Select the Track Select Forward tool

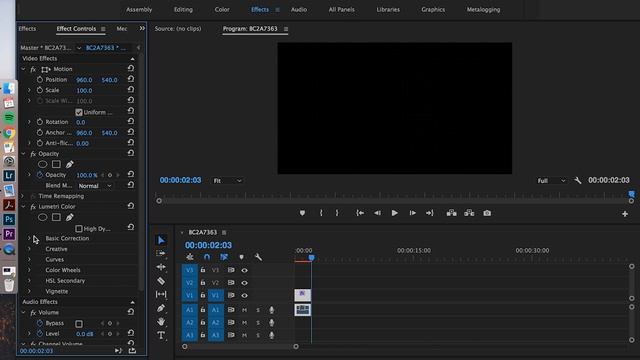161,253
